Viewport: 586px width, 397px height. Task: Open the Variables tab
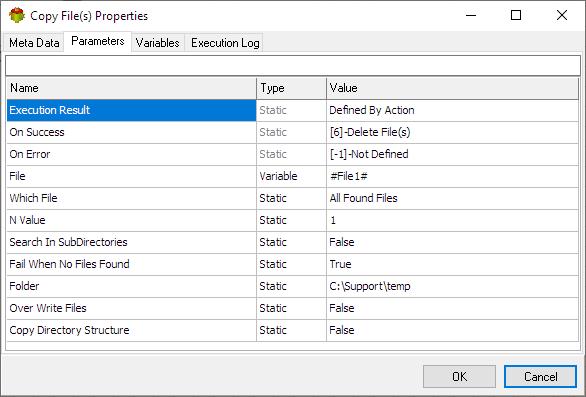point(158,43)
